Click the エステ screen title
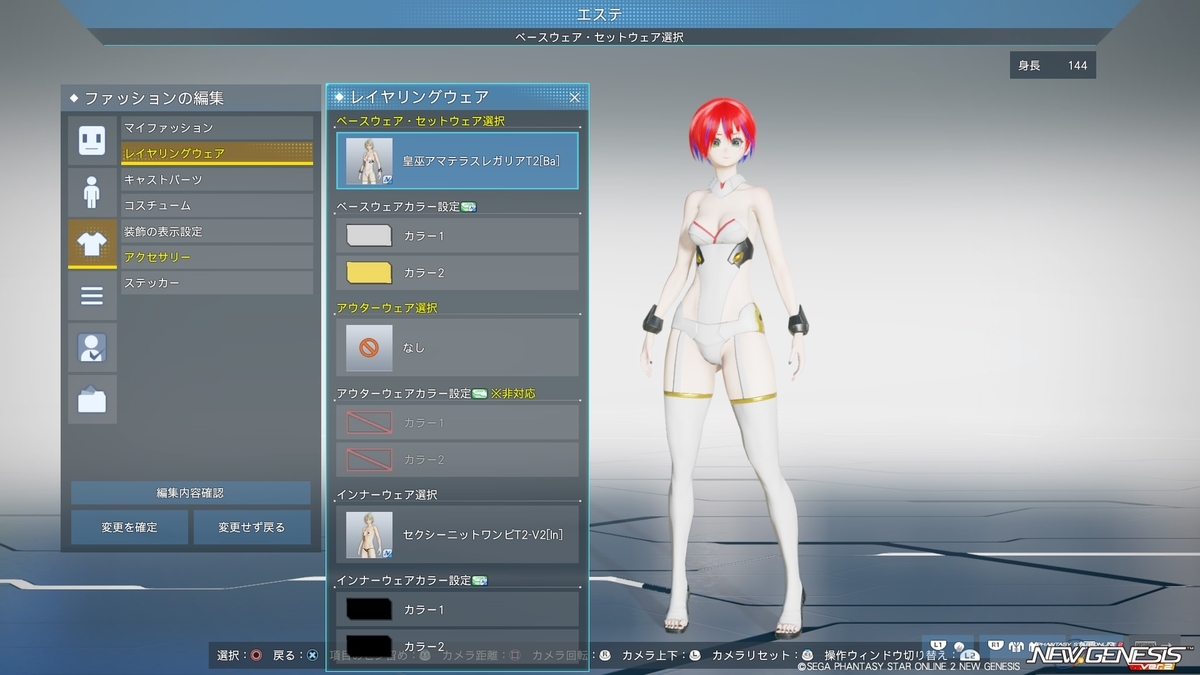 600,14
